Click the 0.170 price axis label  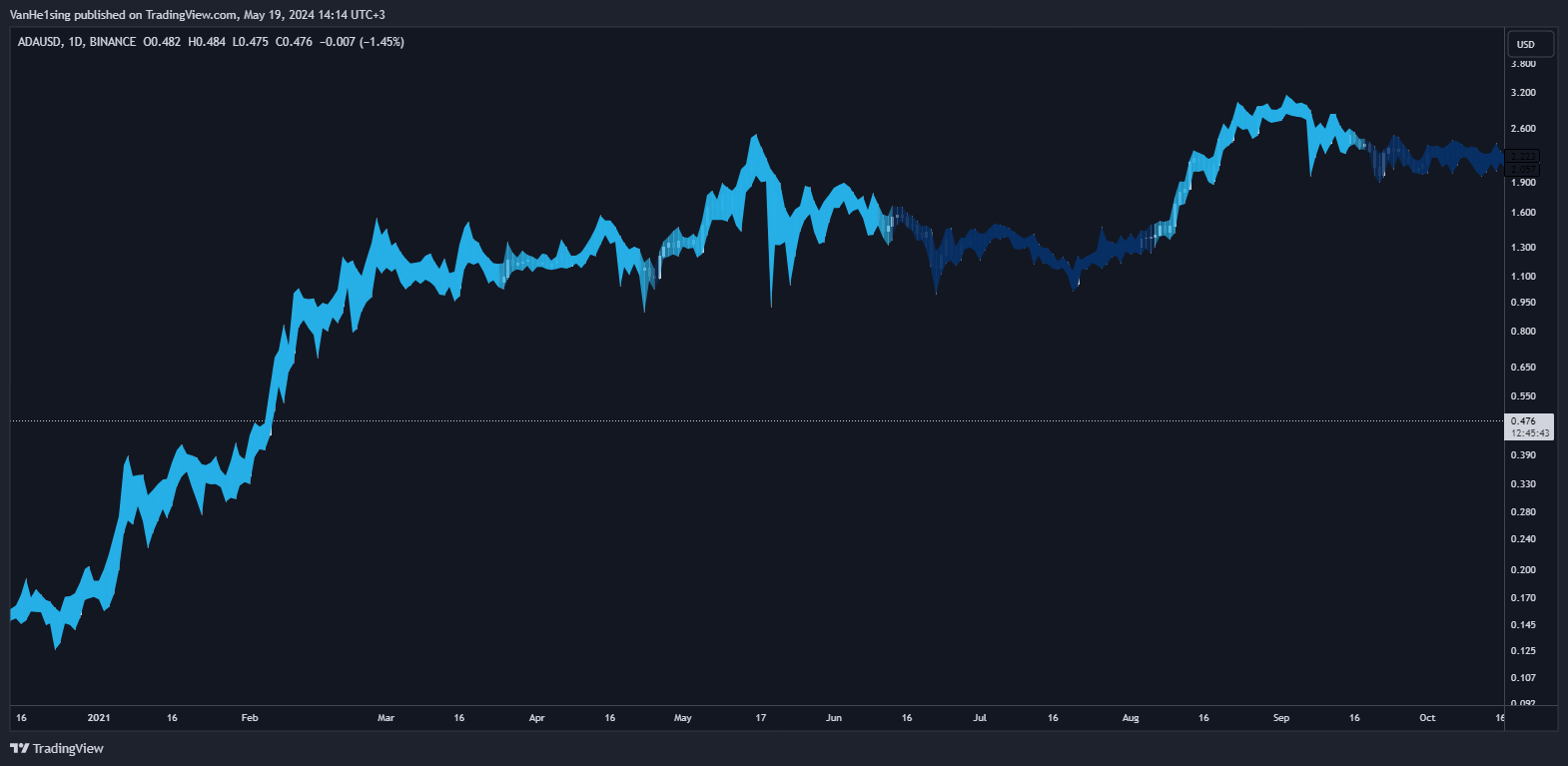pyautogui.click(x=1523, y=598)
